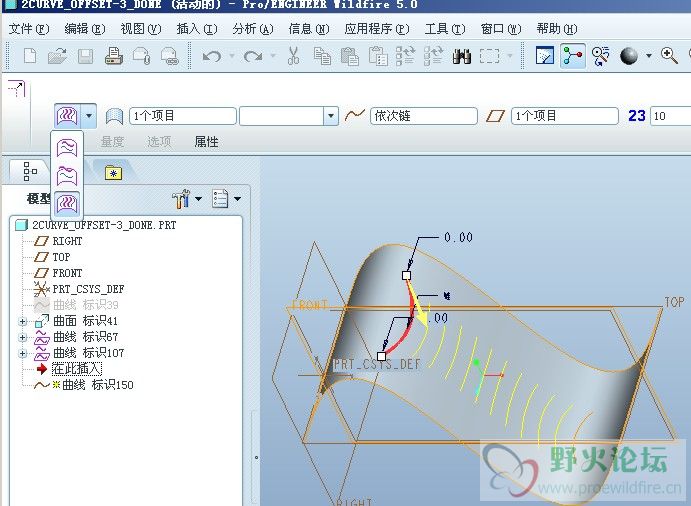The width and height of the screenshot is (691, 506).
Task: Click the value field showing 10
Action: click(670, 116)
